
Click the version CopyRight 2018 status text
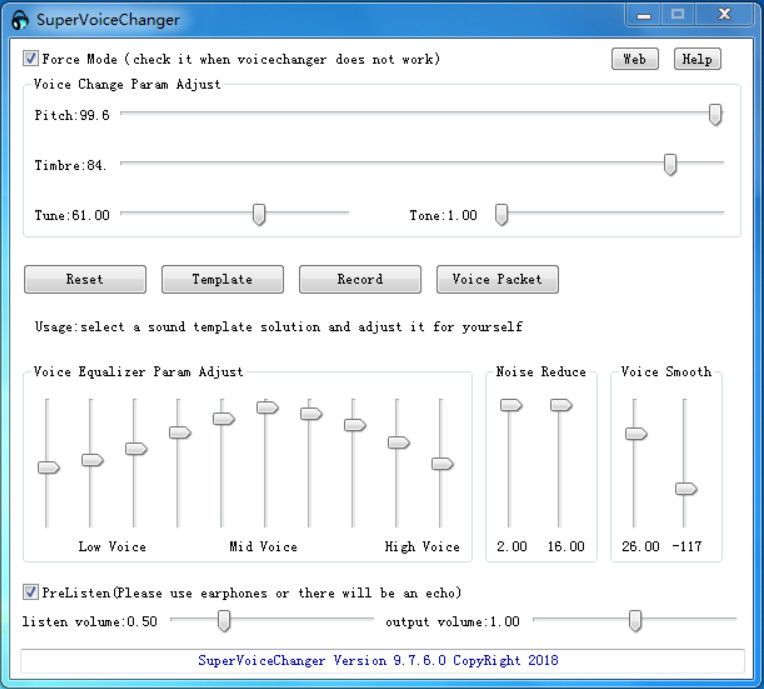[x=378, y=660]
